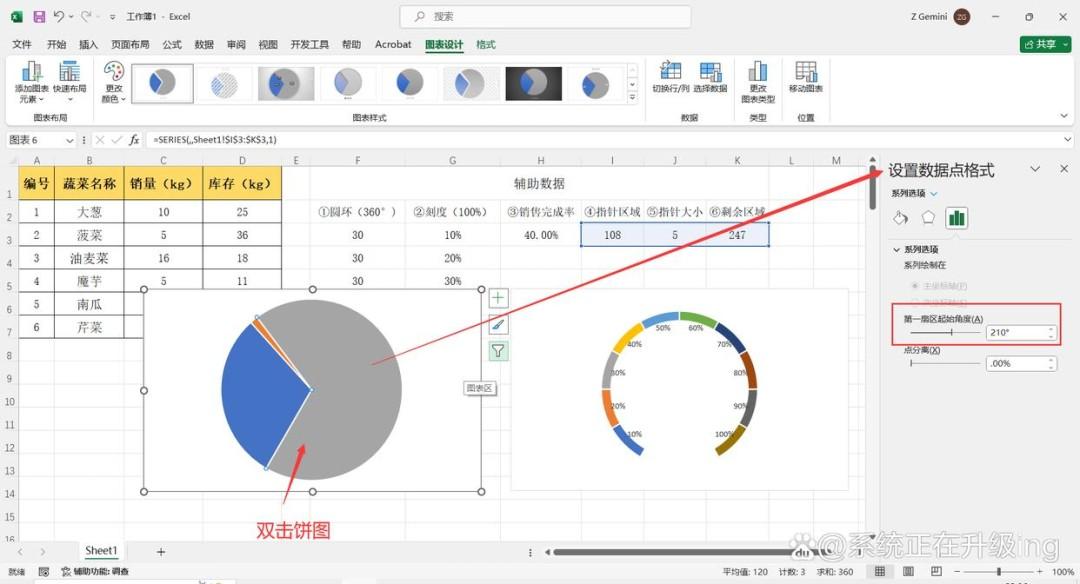The width and height of the screenshot is (1080, 584).
Task: Open the Effects pentagon tab in format pane
Action: (x=928, y=218)
